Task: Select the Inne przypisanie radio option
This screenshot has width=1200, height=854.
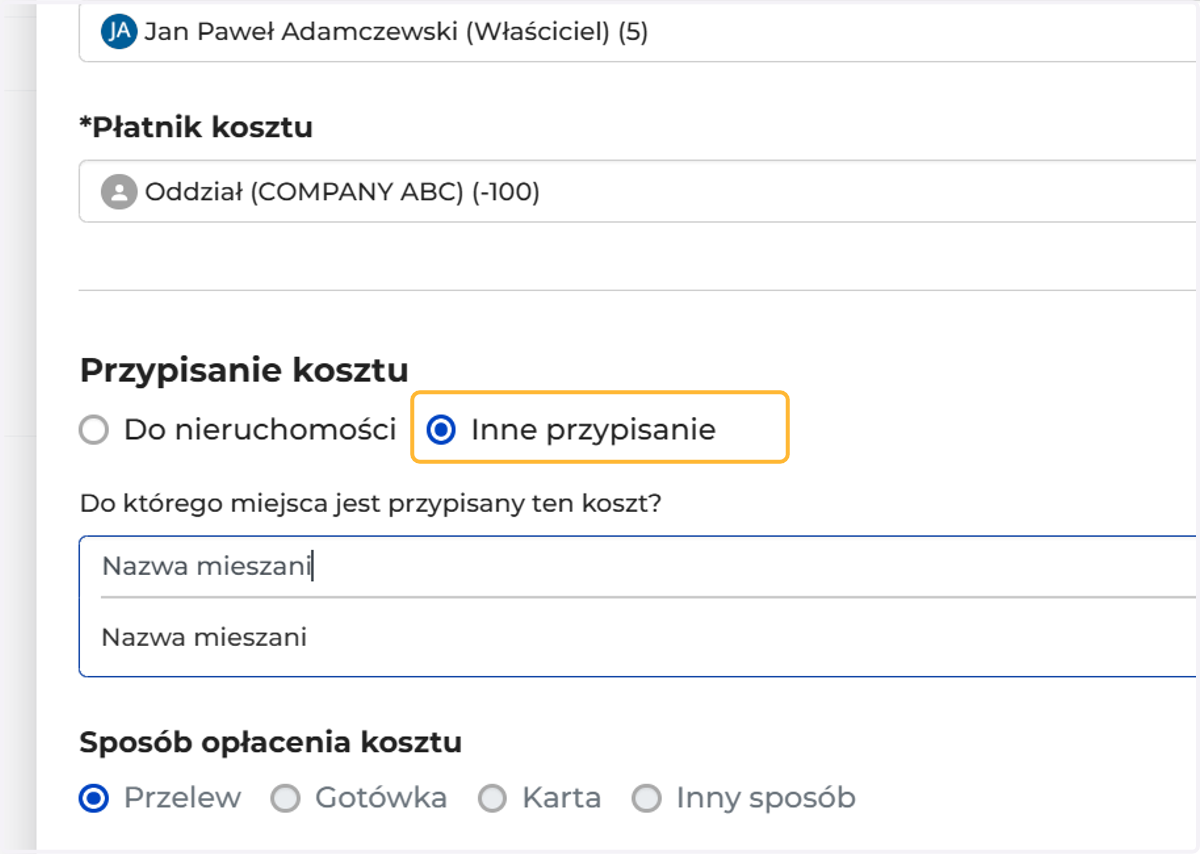Action: point(440,431)
